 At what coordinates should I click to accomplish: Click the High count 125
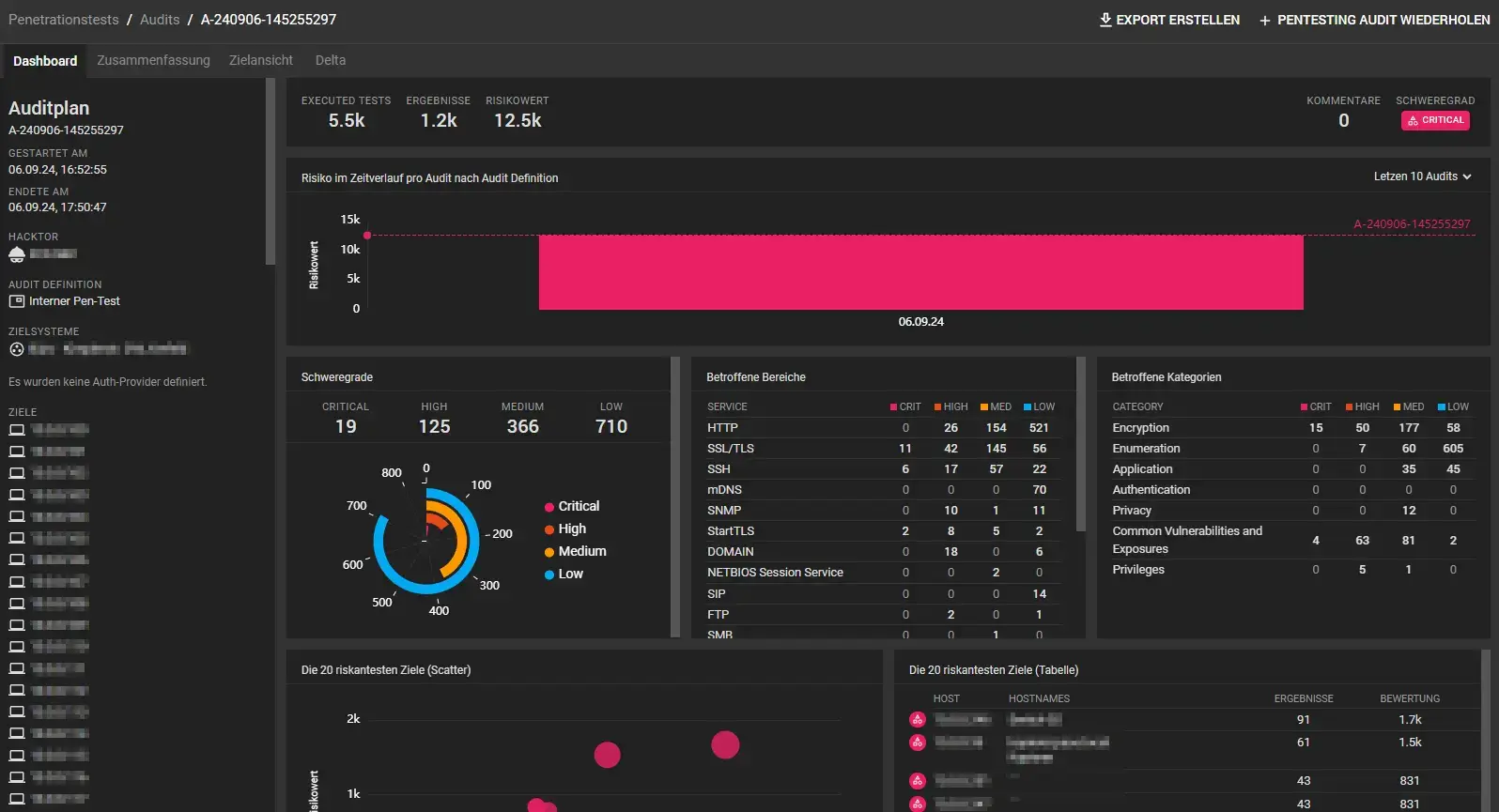tap(434, 427)
